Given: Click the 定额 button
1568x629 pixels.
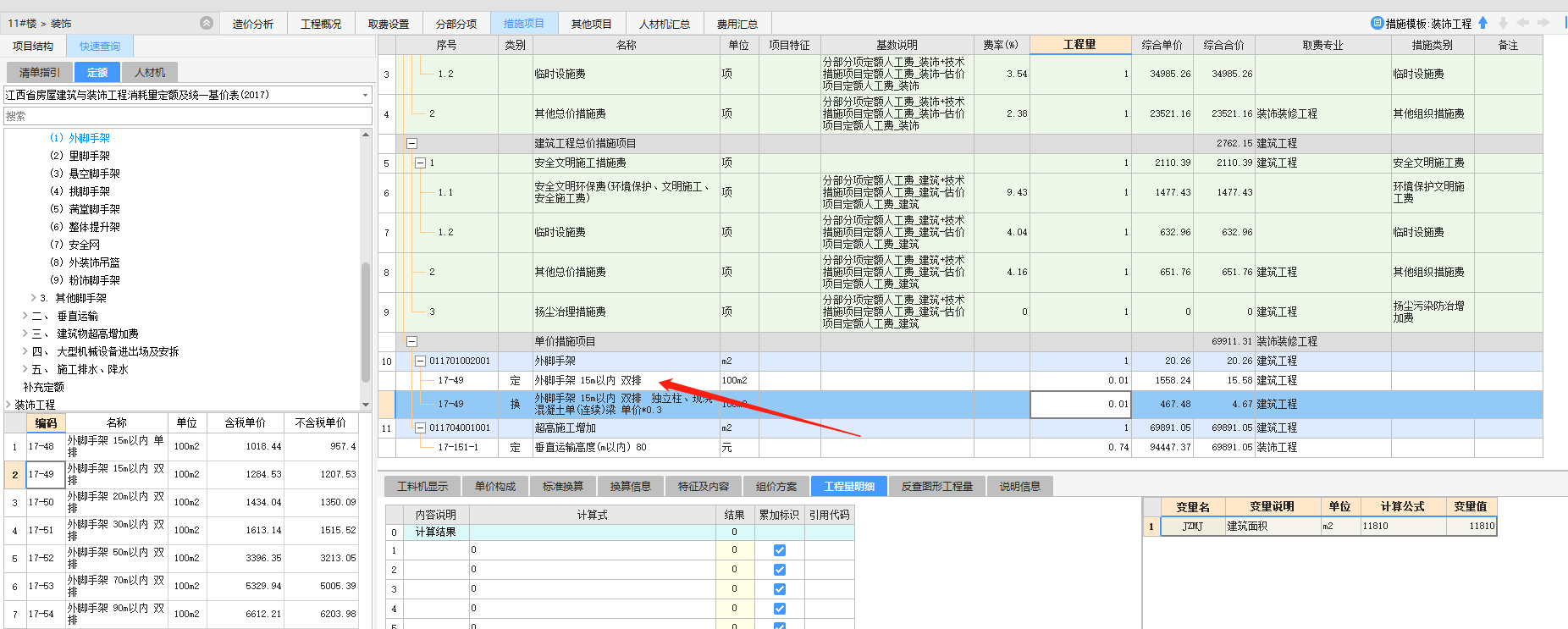Looking at the screenshot, I should [97, 73].
